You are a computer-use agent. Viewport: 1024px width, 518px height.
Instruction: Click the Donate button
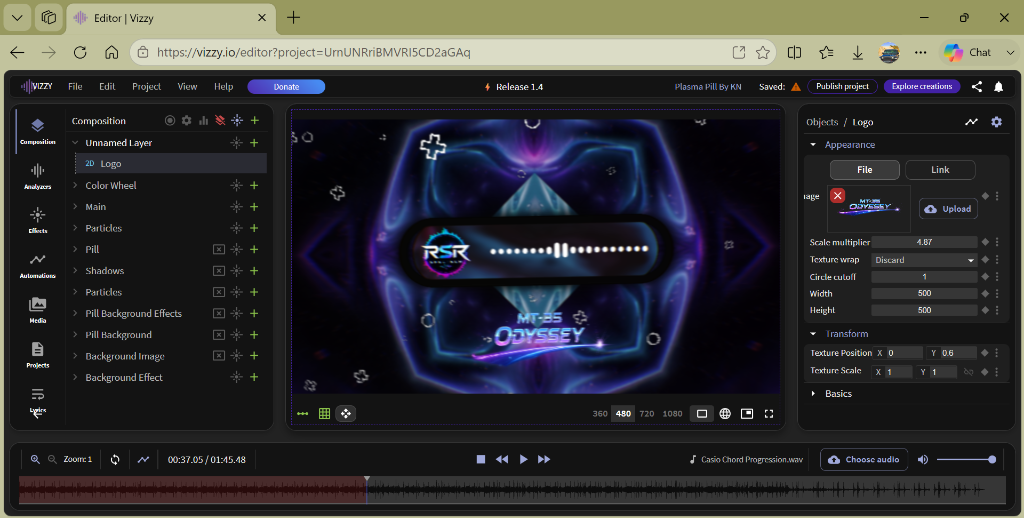pos(286,86)
